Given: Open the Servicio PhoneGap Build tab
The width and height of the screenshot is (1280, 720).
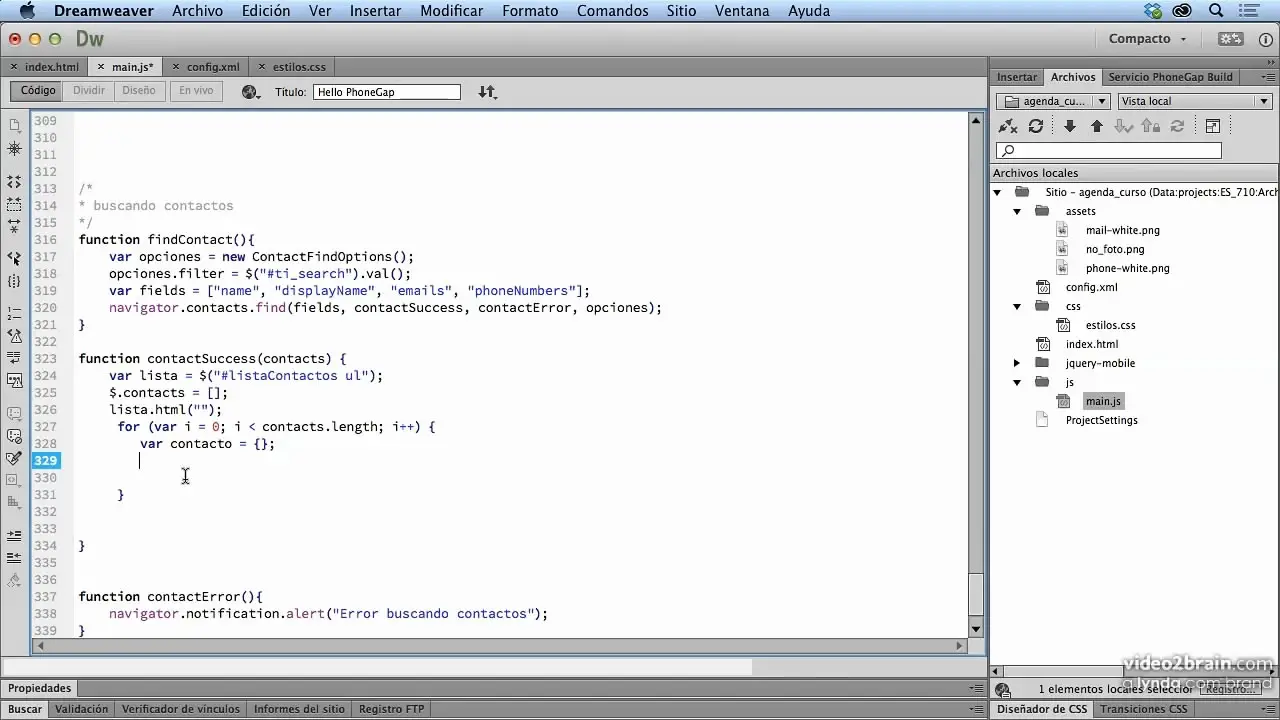Looking at the screenshot, I should (1170, 77).
